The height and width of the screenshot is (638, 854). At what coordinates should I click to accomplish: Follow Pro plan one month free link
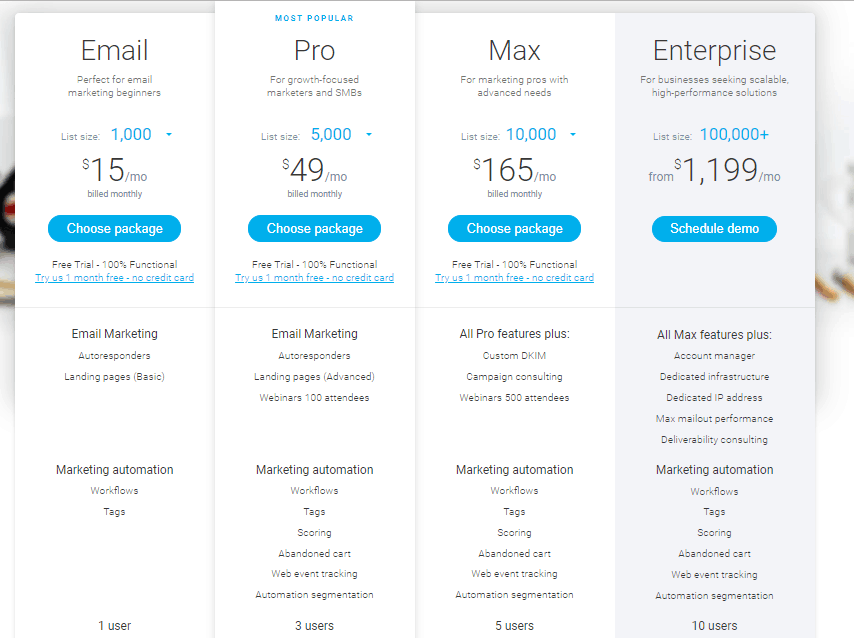314,278
